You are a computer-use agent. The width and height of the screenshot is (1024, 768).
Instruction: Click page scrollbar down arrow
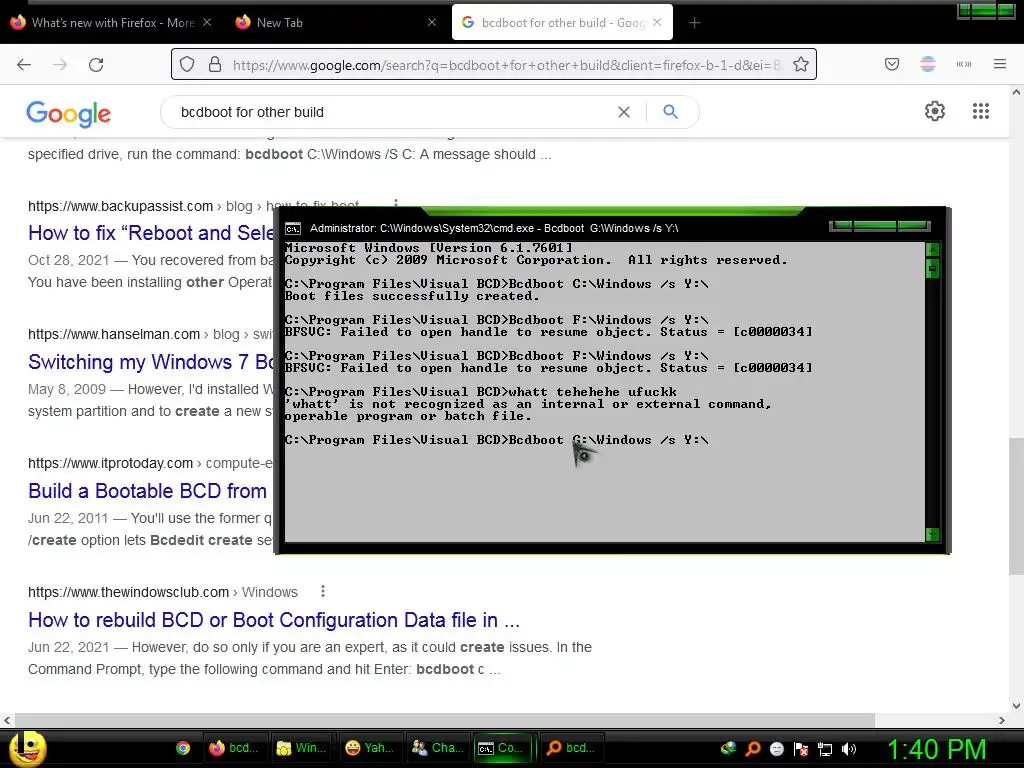pos(1016,706)
